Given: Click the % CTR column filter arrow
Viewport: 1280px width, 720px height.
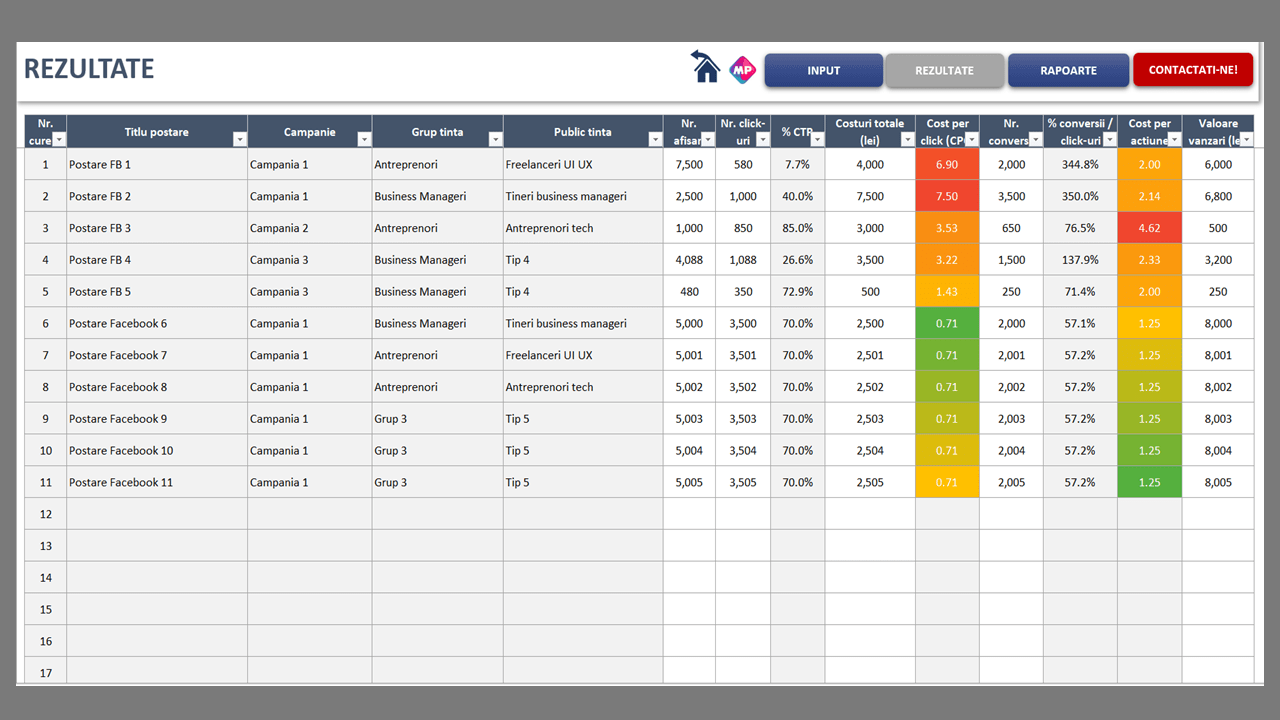Looking at the screenshot, I should (816, 140).
